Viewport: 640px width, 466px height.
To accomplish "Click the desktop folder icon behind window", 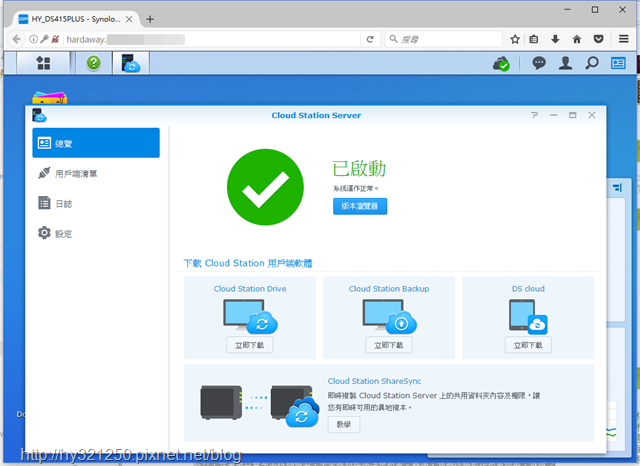I will click(49, 98).
